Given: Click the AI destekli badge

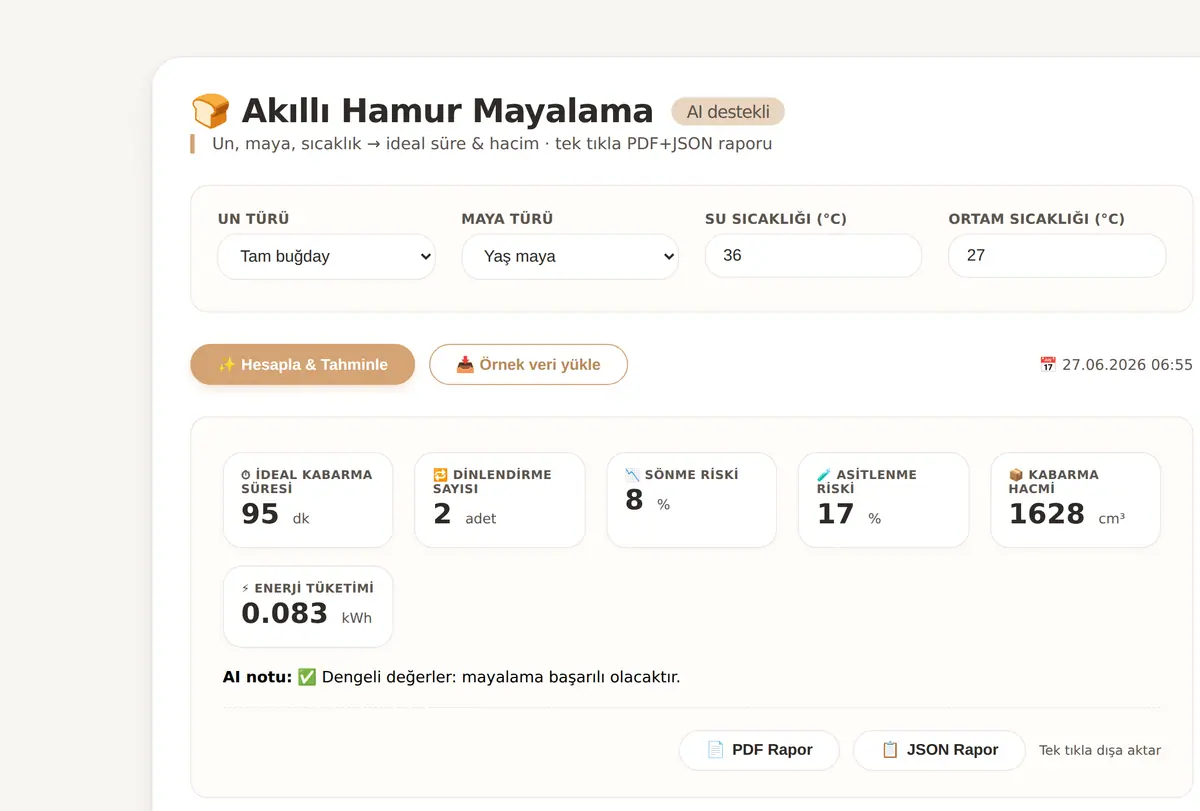Looking at the screenshot, I should click(728, 112).
